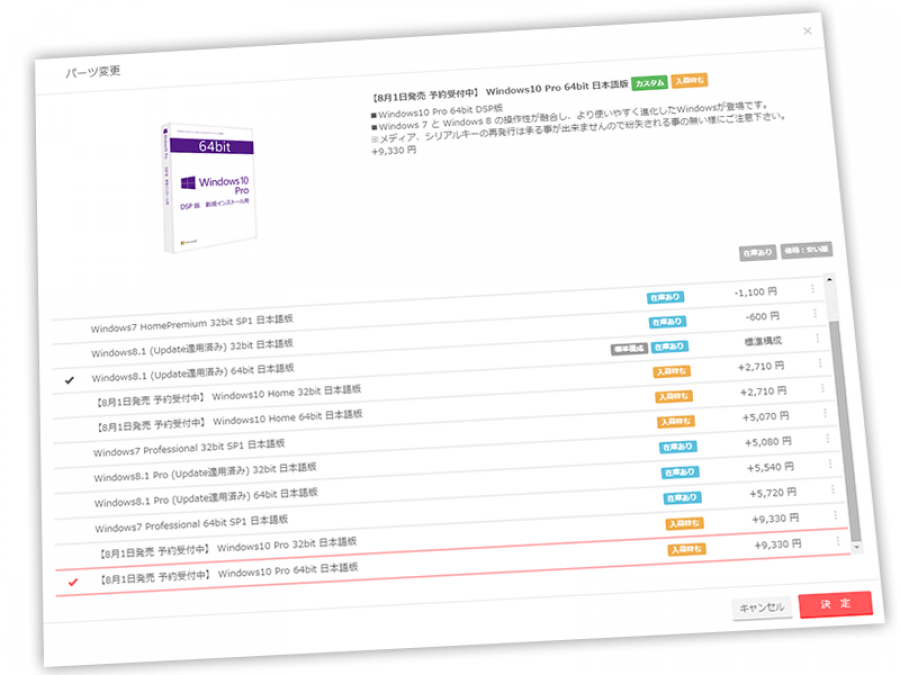This screenshot has width=900, height=675.
Task: Open the dots menu for Windows8.1 32bit row
Action: point(815,313)
